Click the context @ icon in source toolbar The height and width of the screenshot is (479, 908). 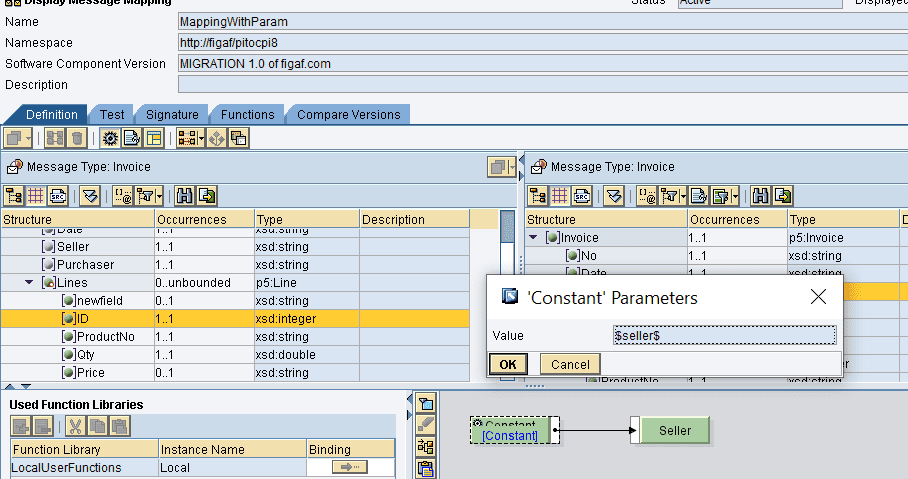[x=123, y=196]
